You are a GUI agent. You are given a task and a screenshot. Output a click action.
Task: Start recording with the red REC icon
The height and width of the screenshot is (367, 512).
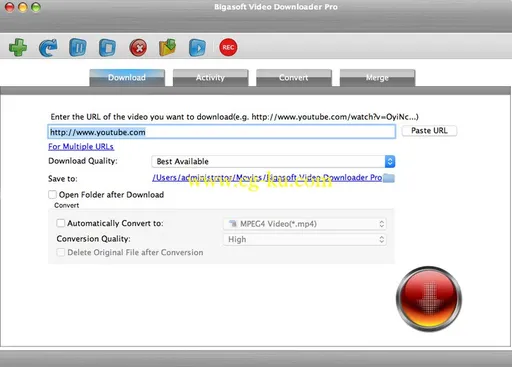[x=228, y=47]
